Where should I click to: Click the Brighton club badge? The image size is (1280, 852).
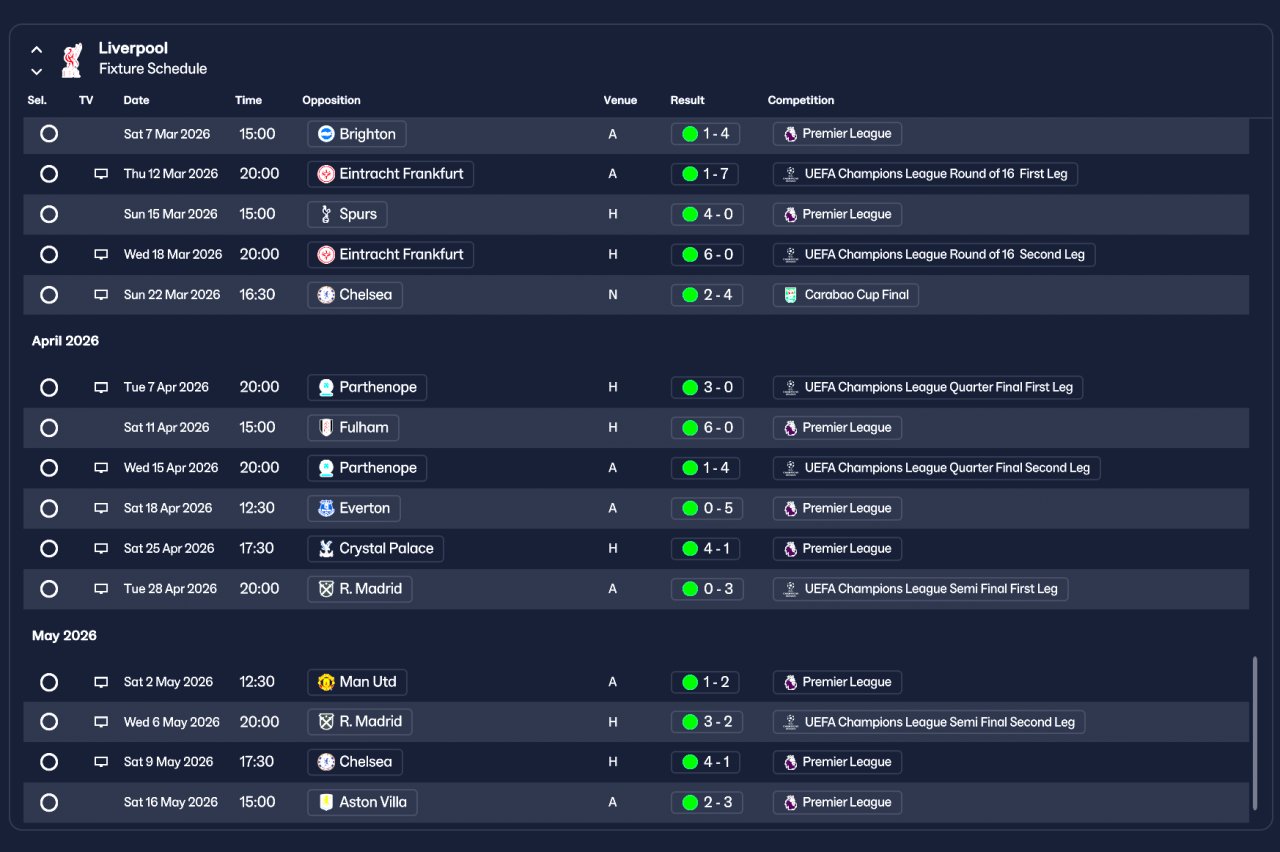(326, 134)
